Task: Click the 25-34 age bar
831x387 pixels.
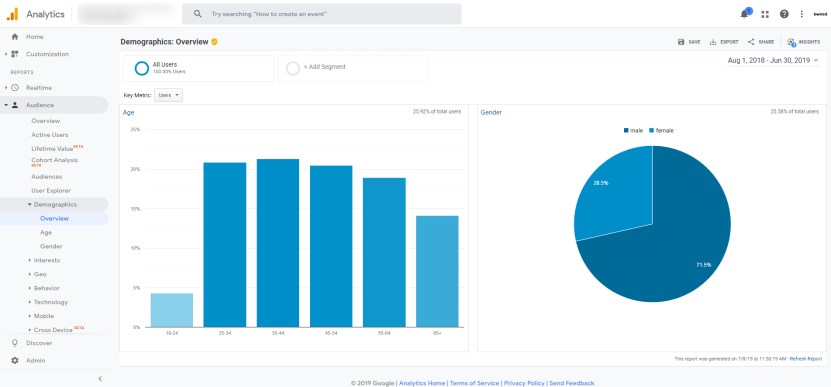Action: [x=225, y=245]
